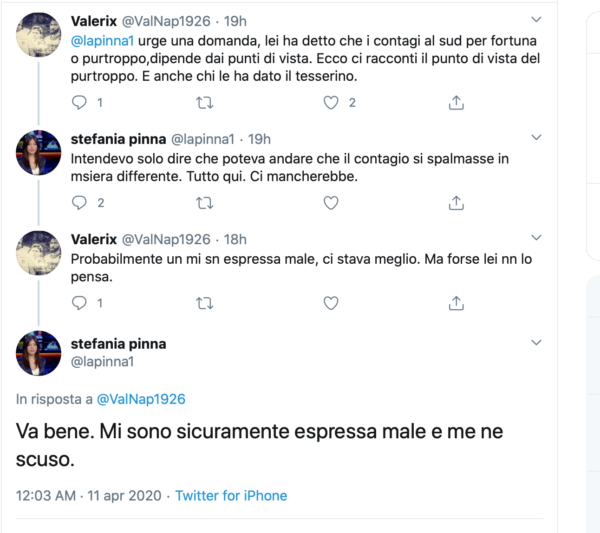Open @ValNap1926 link in 'In risposta a'
Viewport: 600px width, 533px height.
140,398
